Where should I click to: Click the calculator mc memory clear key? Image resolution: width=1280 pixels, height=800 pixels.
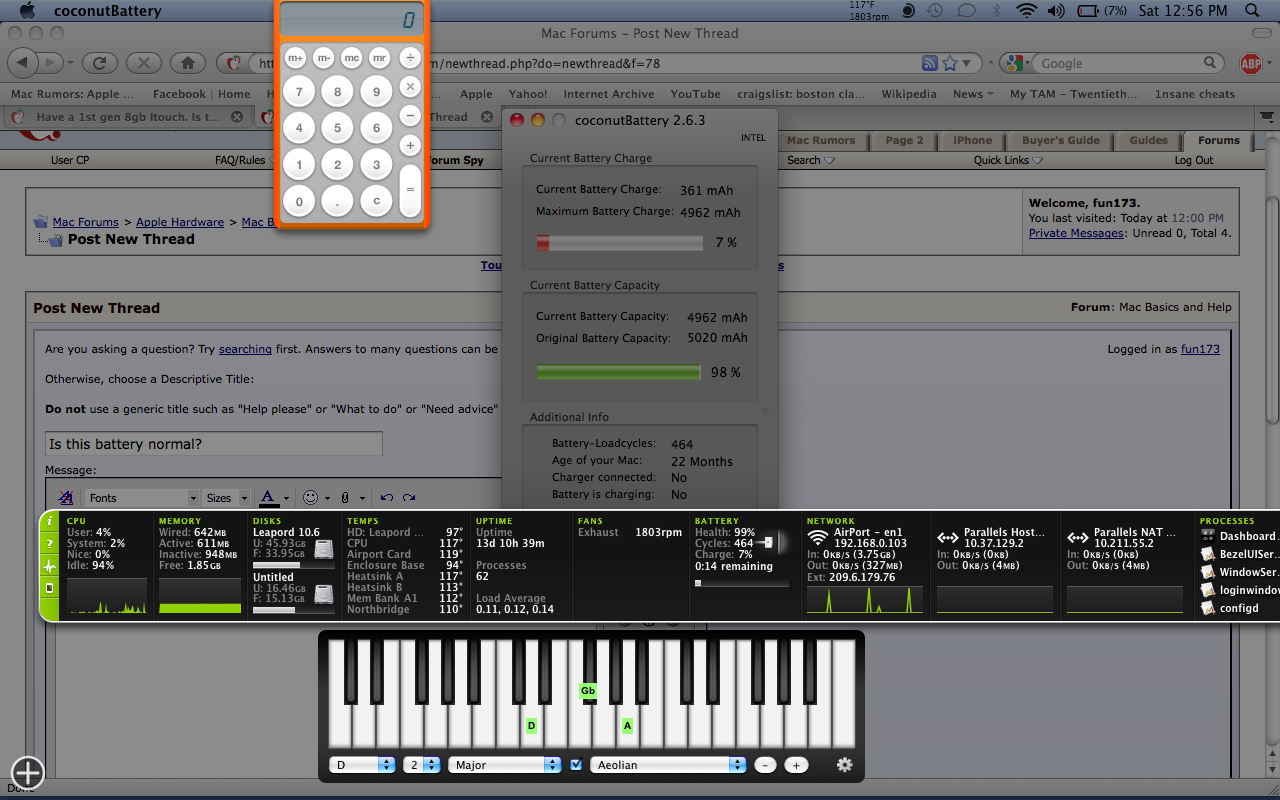[352, 58]
